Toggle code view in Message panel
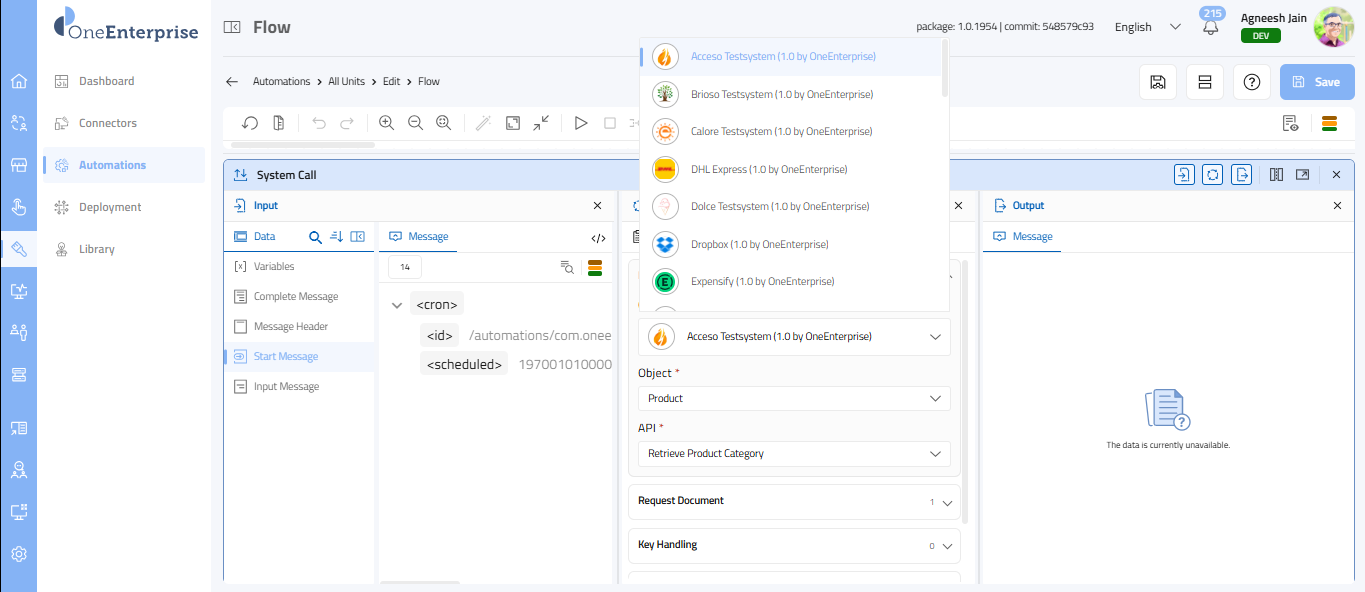Viewport: 1365px width, 592px height. pyautogui.click(x=598, y=237)
